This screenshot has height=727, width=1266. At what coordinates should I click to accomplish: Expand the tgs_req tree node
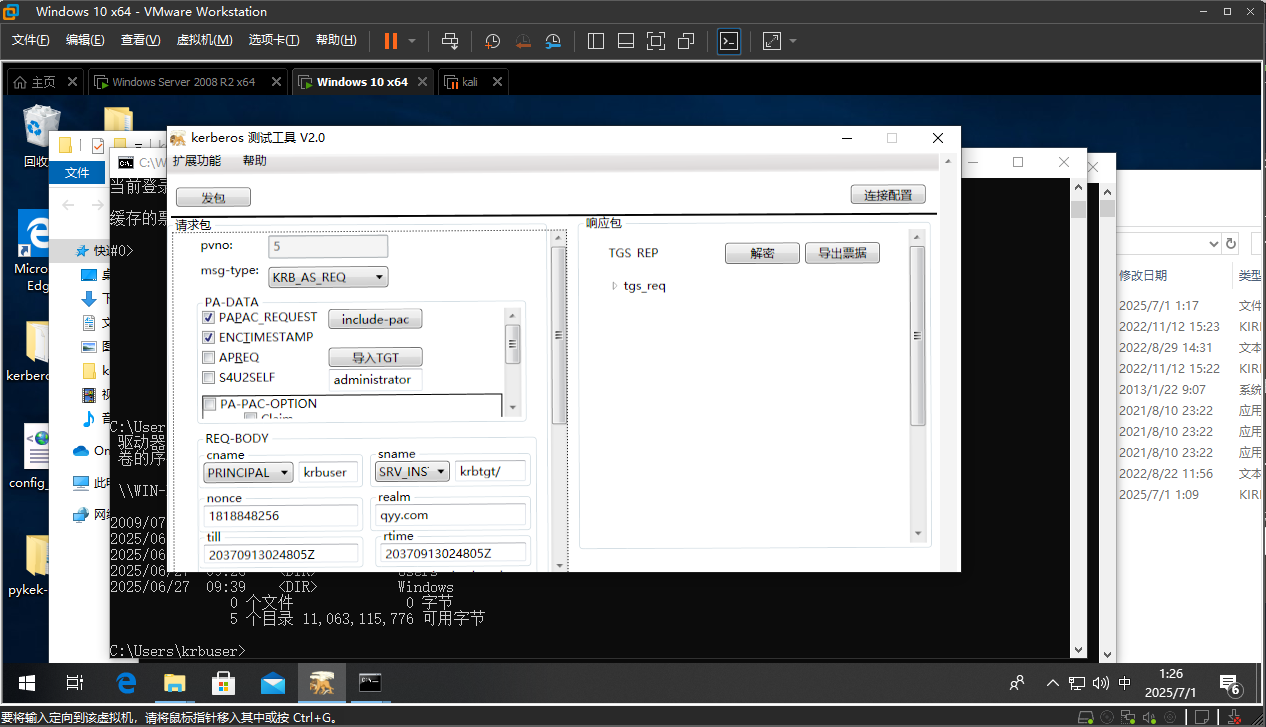(x=615, y=286)
